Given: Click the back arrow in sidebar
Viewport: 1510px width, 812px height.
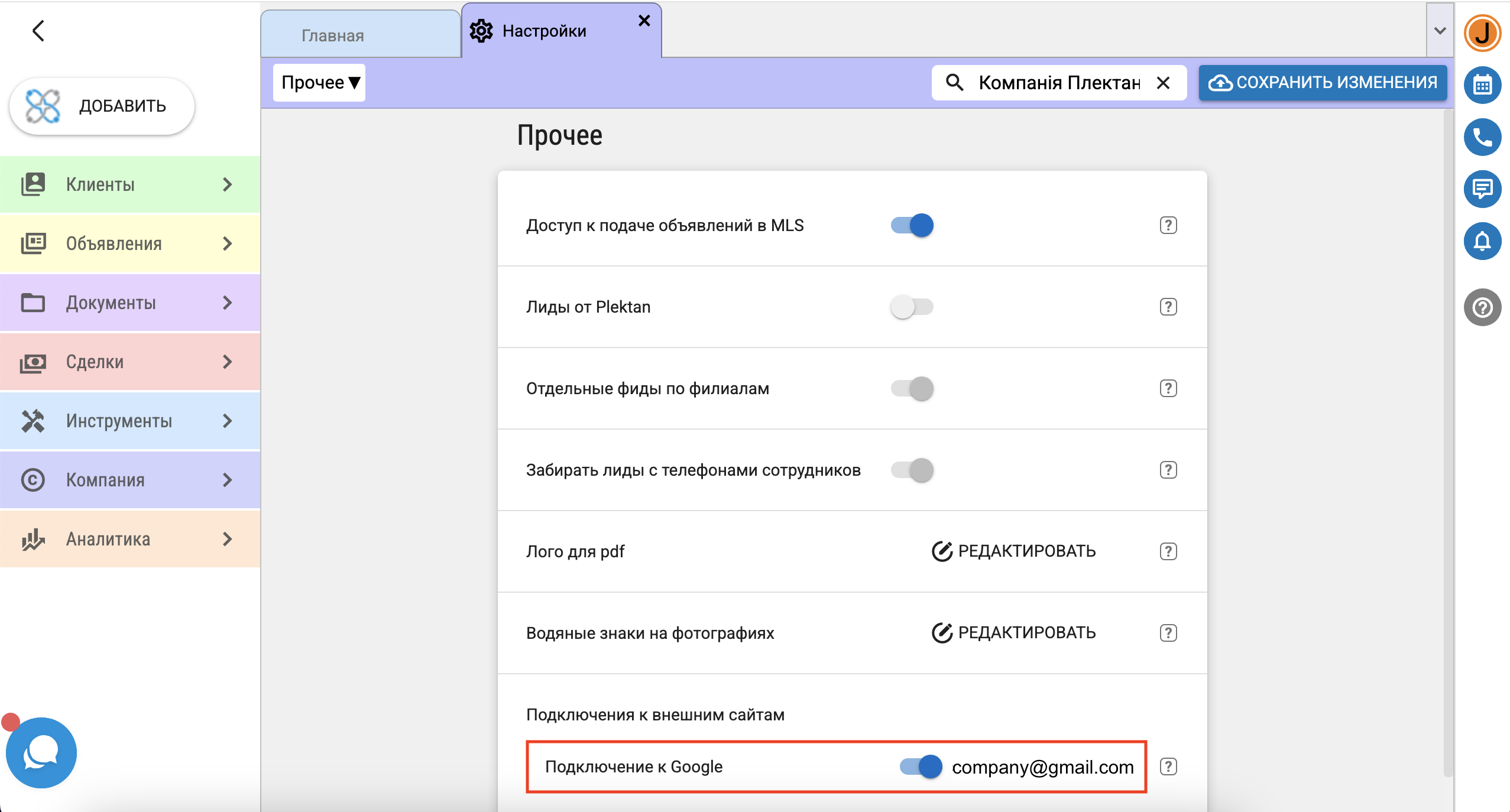Looking at the screenshot, I should [38, 31].
